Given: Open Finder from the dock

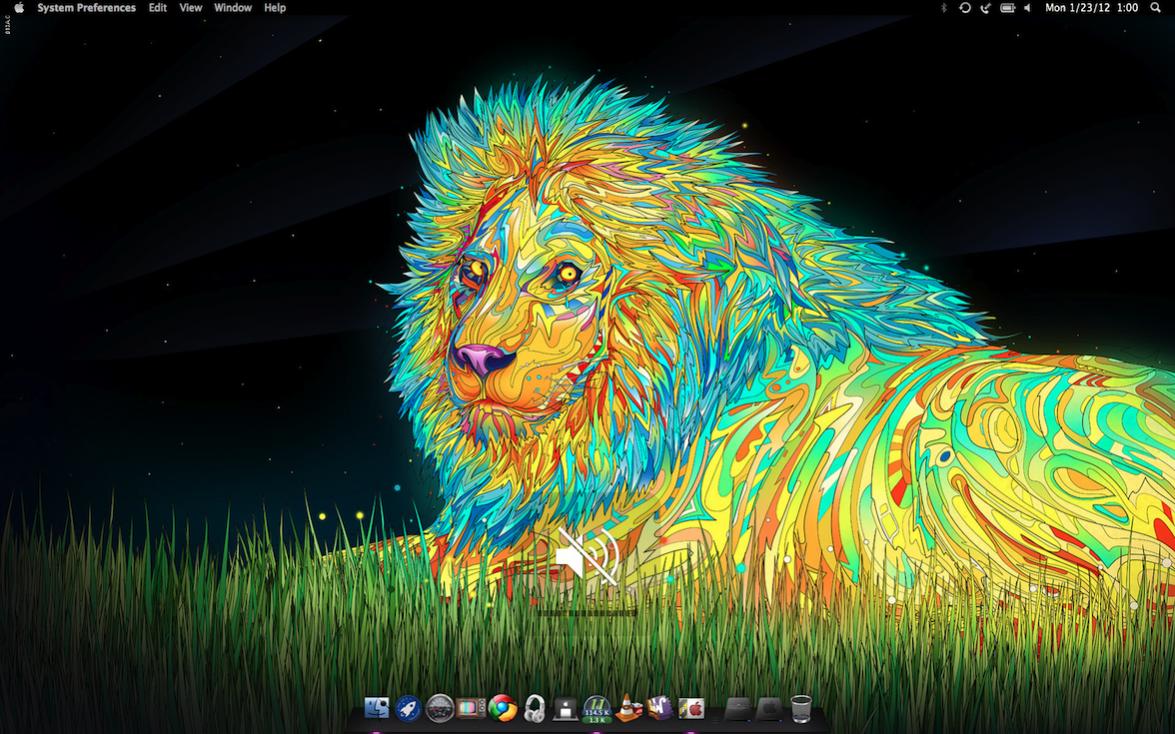Looking at the screenshot, I should 376,707.
